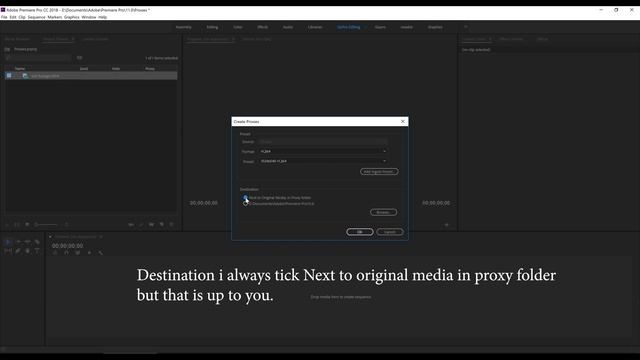Select the Ripple Edit tool

click(x=28, y=242)
